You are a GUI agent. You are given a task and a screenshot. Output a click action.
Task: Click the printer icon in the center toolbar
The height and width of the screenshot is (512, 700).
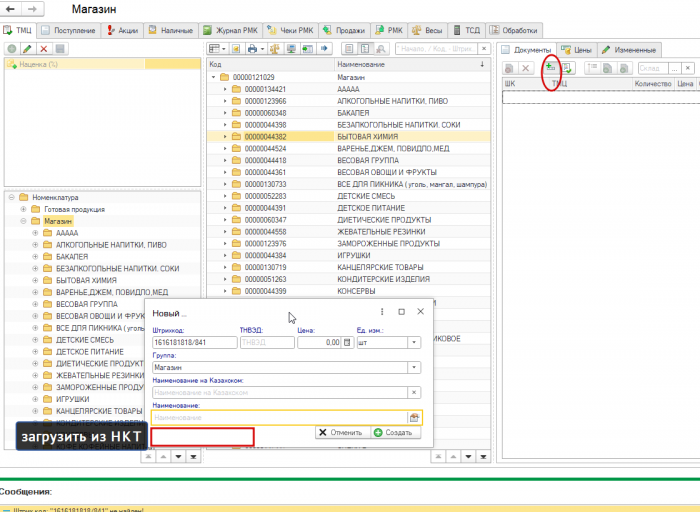coord(255,49)
